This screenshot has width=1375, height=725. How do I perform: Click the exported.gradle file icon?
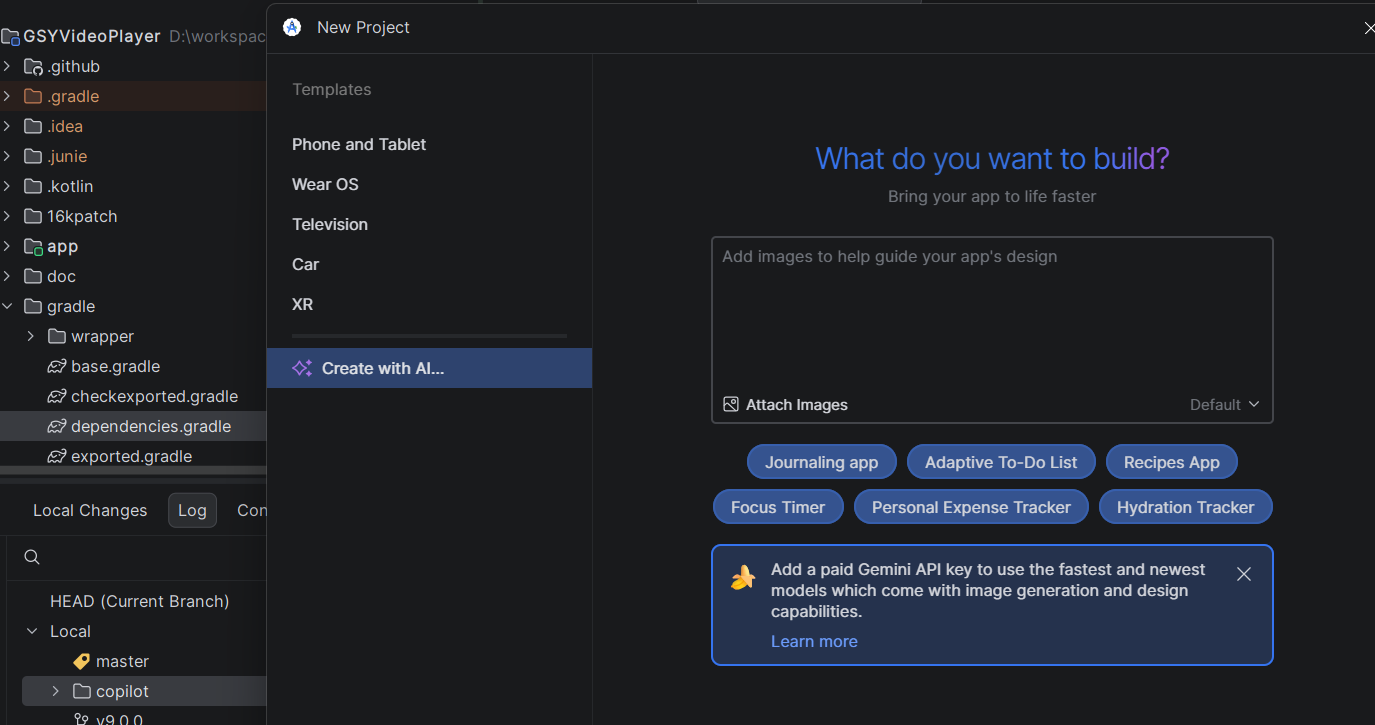(x=57, y=456)
